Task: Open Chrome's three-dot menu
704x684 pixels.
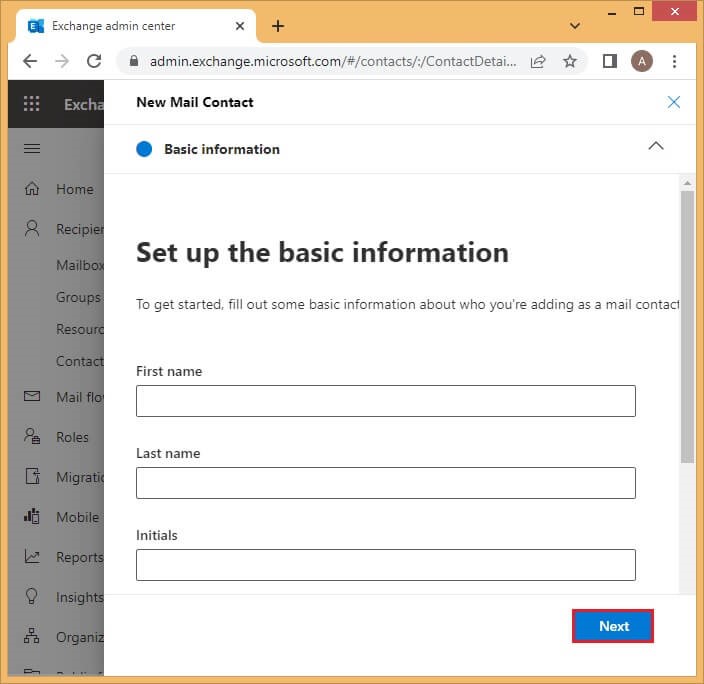Action: 674,61
